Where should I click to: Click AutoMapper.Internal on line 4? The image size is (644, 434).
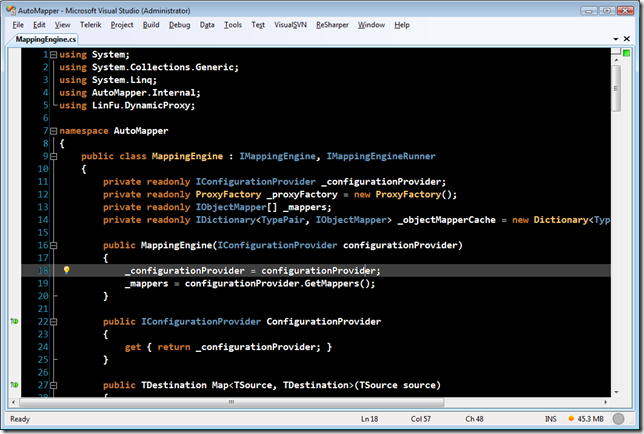pyautogui.click(x=144, y=93)
